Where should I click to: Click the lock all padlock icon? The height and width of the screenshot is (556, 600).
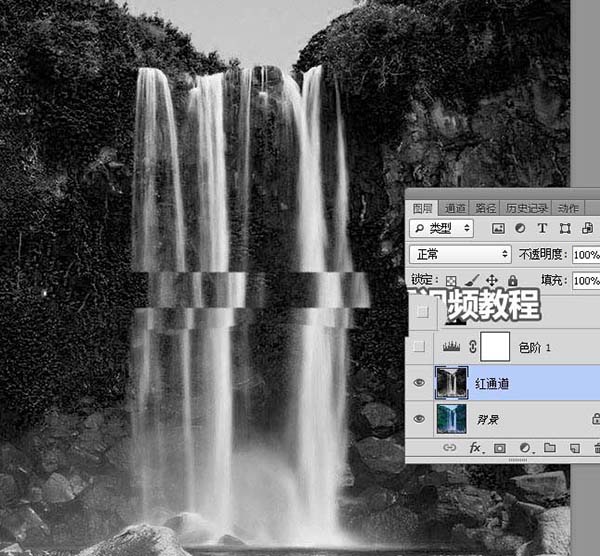point(512,282)
